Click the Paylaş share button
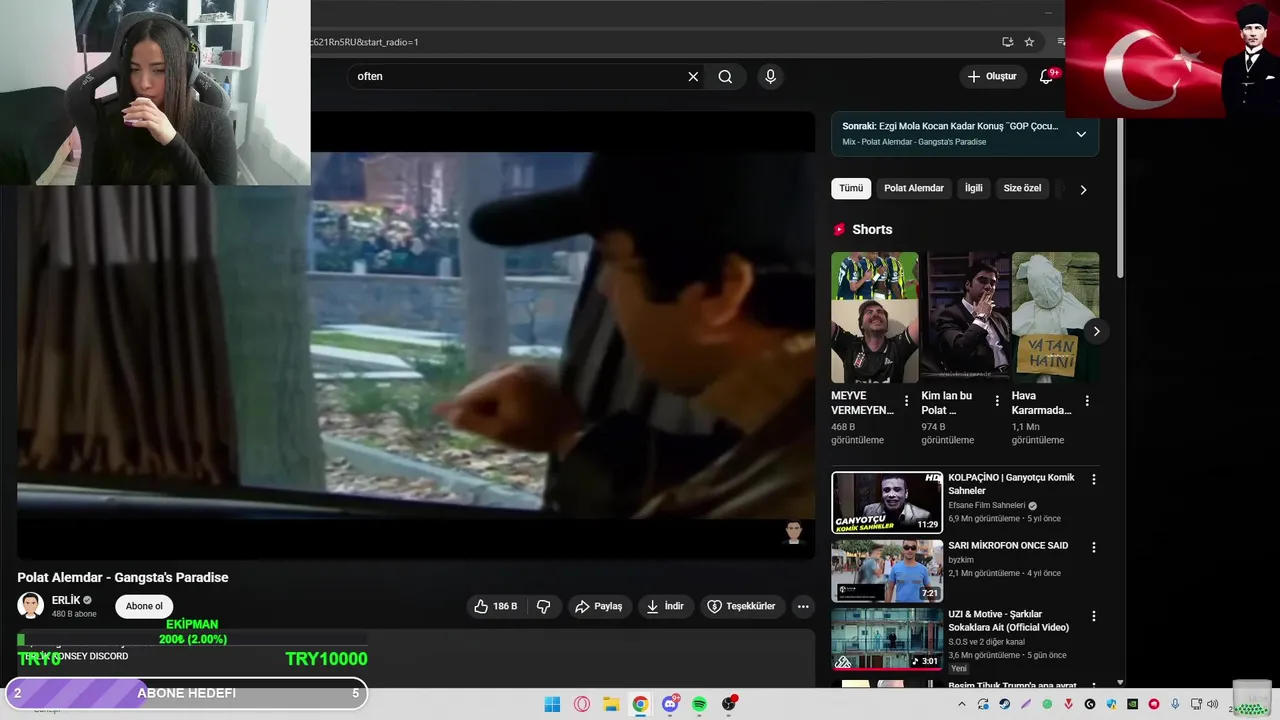Screen dimensions: 1280x720 pos(598,606)
